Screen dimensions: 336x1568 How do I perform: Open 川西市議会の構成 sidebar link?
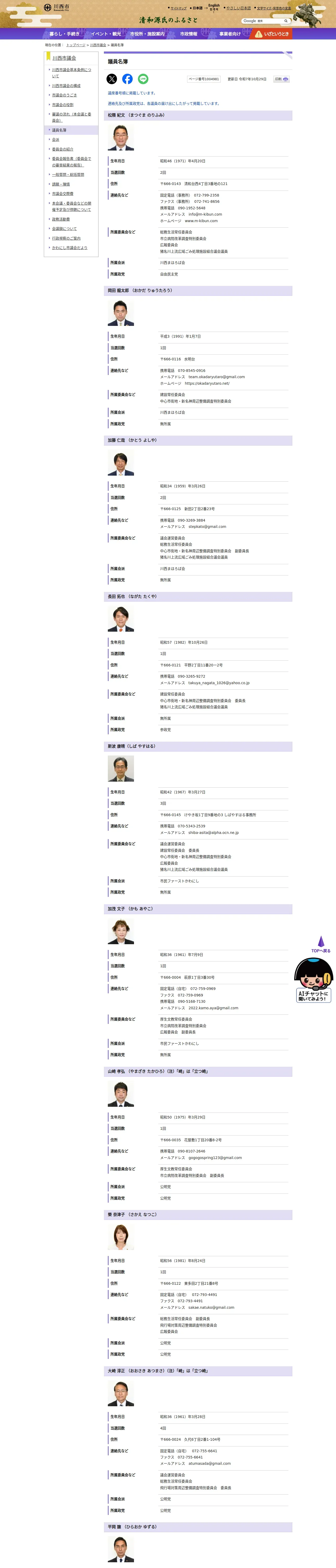coord(66,86)
